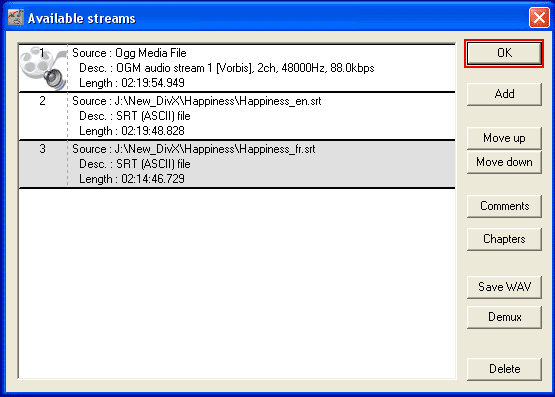
Task: Click the title bar application icon
Action: pos(16,17)
